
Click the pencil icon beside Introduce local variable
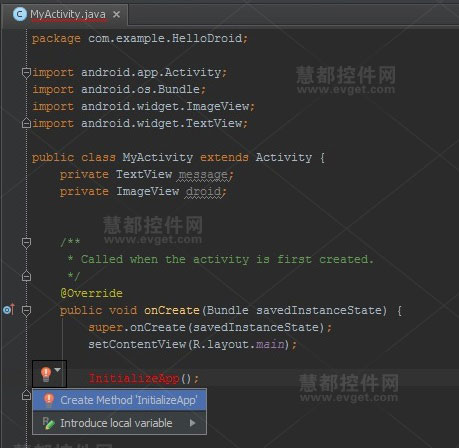[x=48, y=423]
